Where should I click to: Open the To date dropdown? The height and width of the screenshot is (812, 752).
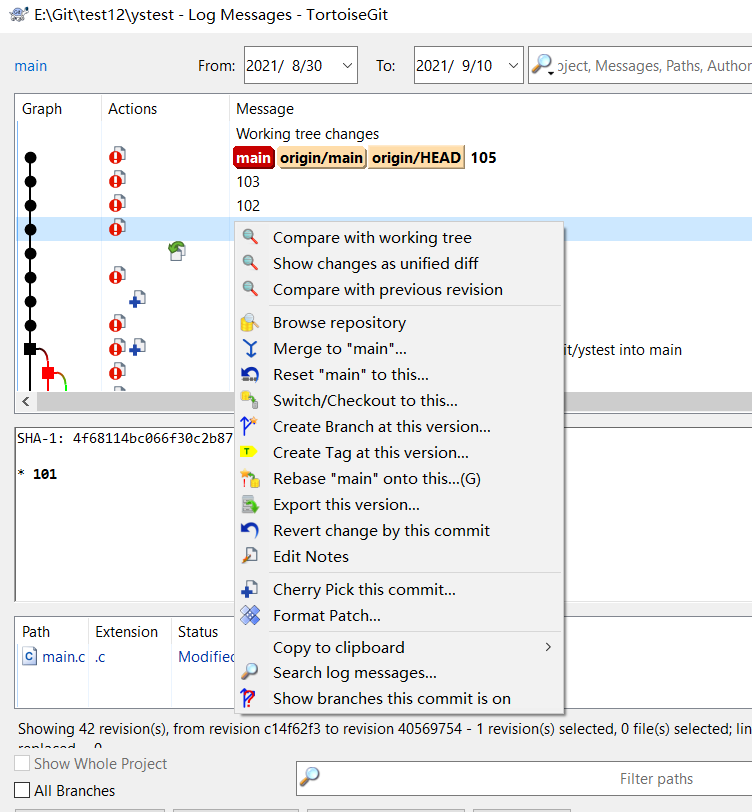(513, 65)
